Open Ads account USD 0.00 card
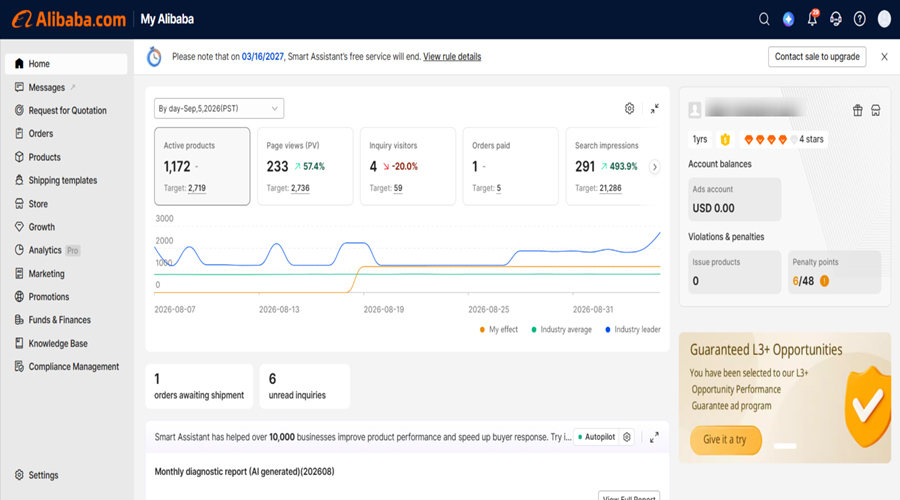Viewport: 900px width, 500px height. [x=735, y=199]
